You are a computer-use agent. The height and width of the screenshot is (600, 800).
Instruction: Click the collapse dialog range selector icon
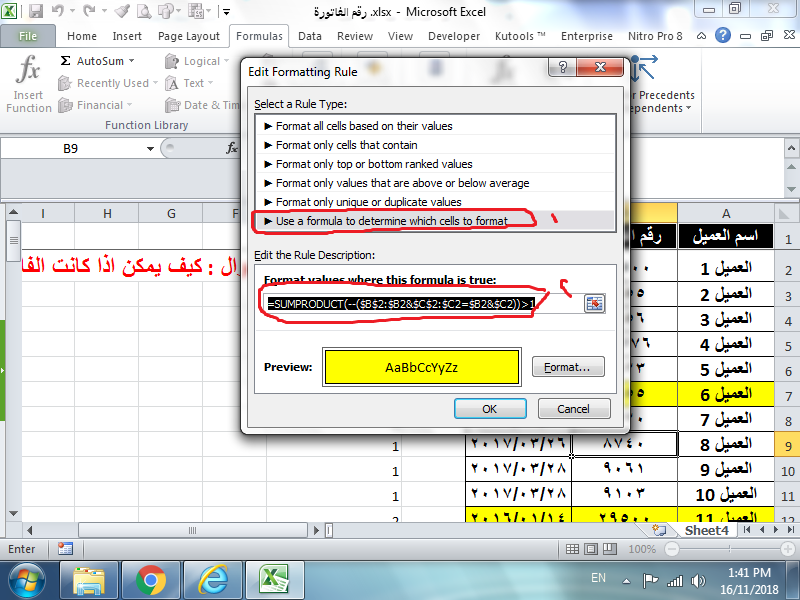594,304
